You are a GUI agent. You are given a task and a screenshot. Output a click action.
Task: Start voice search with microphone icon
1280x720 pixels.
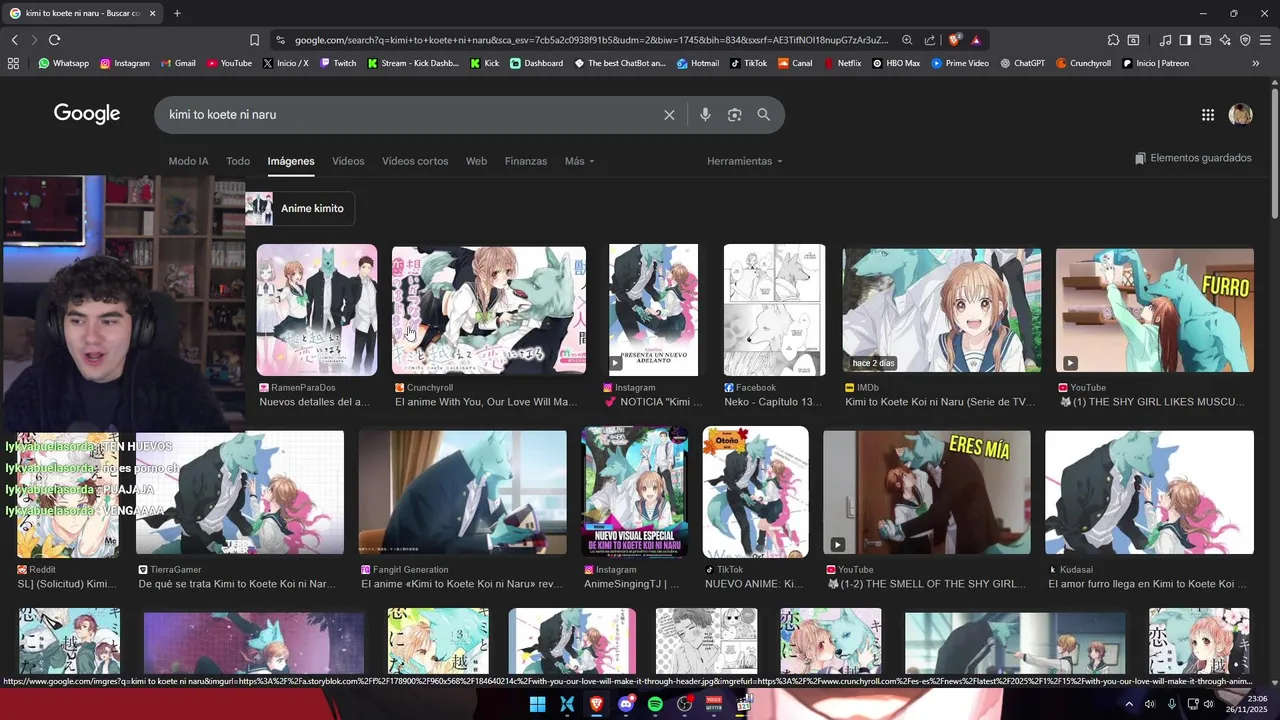point(705,115)
